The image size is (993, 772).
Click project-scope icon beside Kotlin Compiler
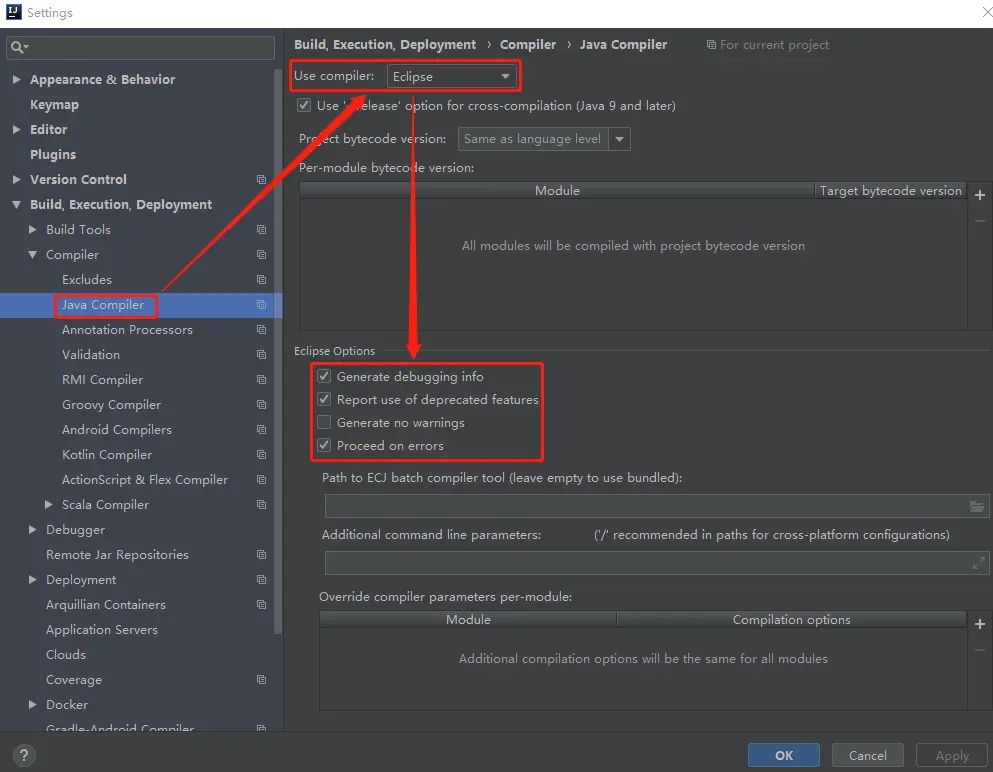pos(261,455)
